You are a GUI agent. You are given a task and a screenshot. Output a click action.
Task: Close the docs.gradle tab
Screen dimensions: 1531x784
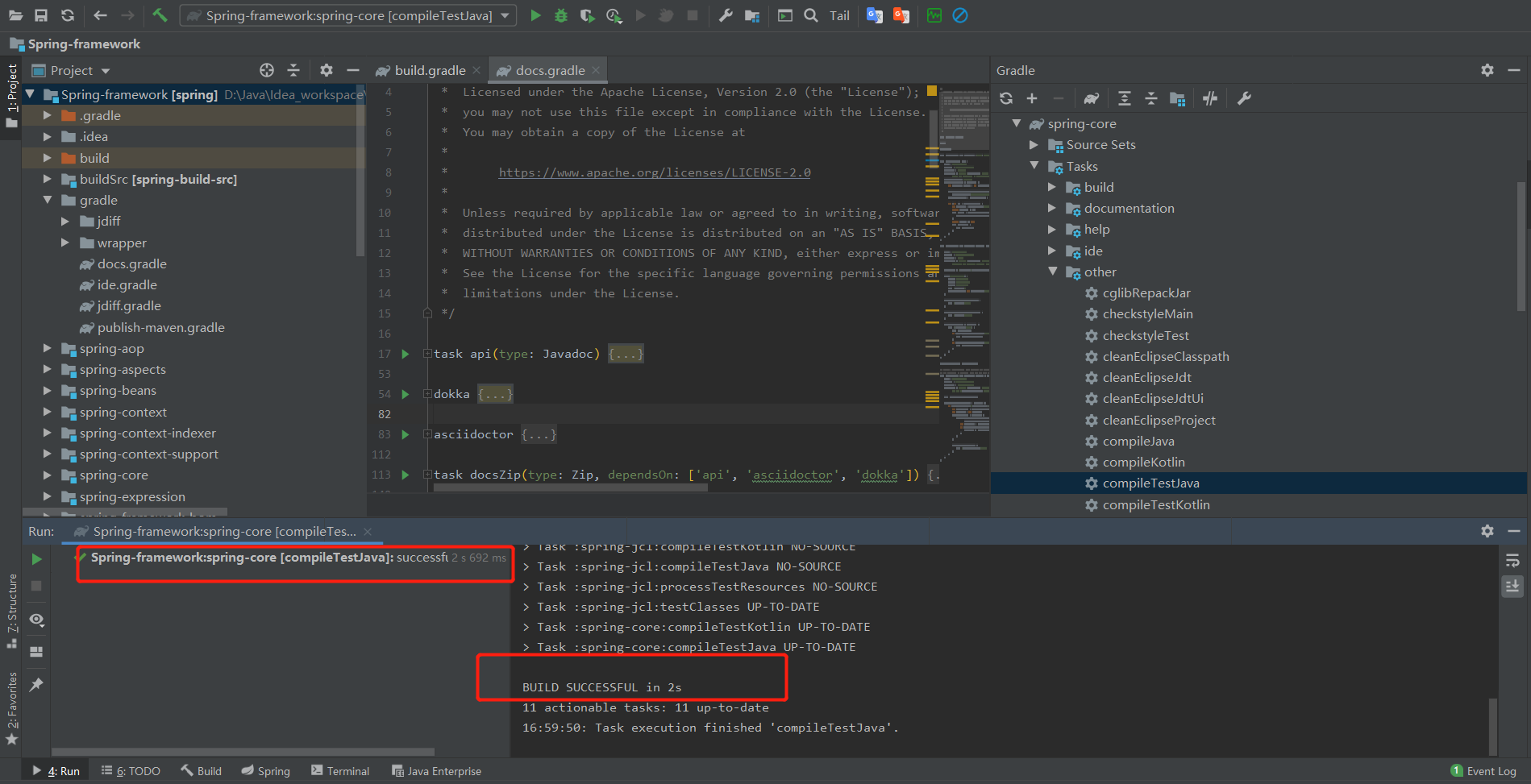click(x=596, y=70)
